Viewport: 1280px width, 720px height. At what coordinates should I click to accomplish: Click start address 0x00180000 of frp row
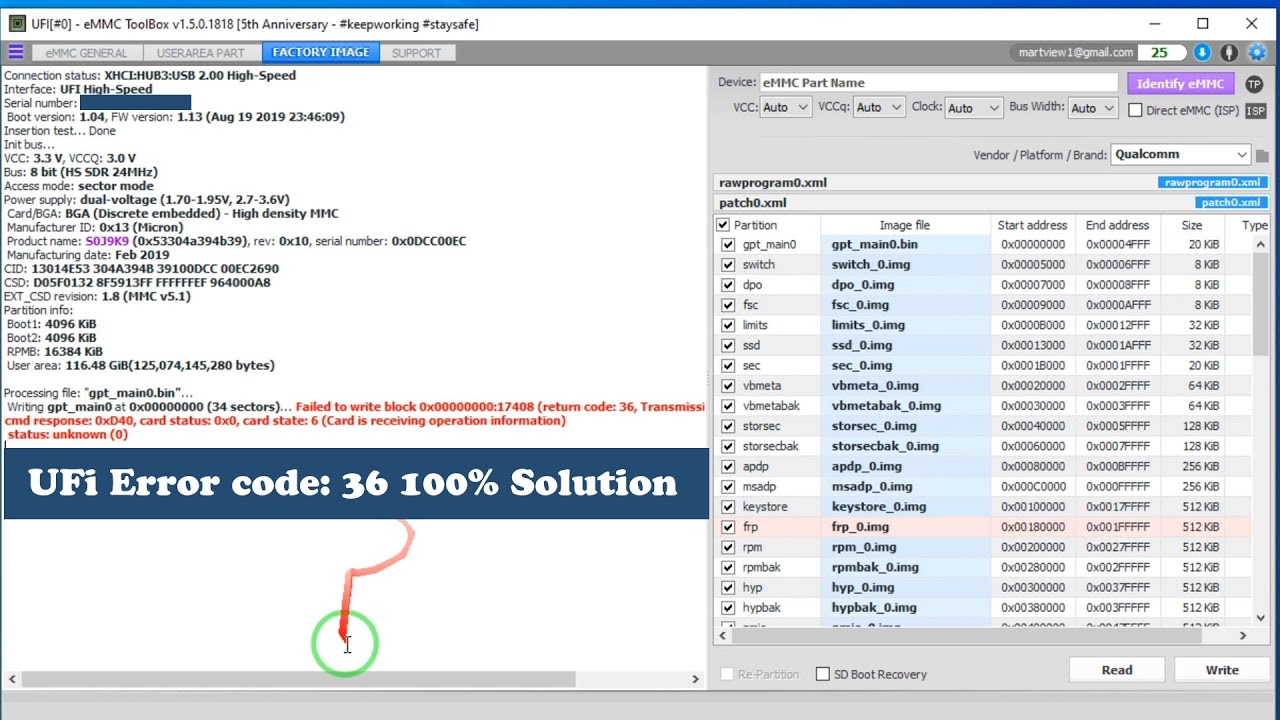(x=1033, y=527)
